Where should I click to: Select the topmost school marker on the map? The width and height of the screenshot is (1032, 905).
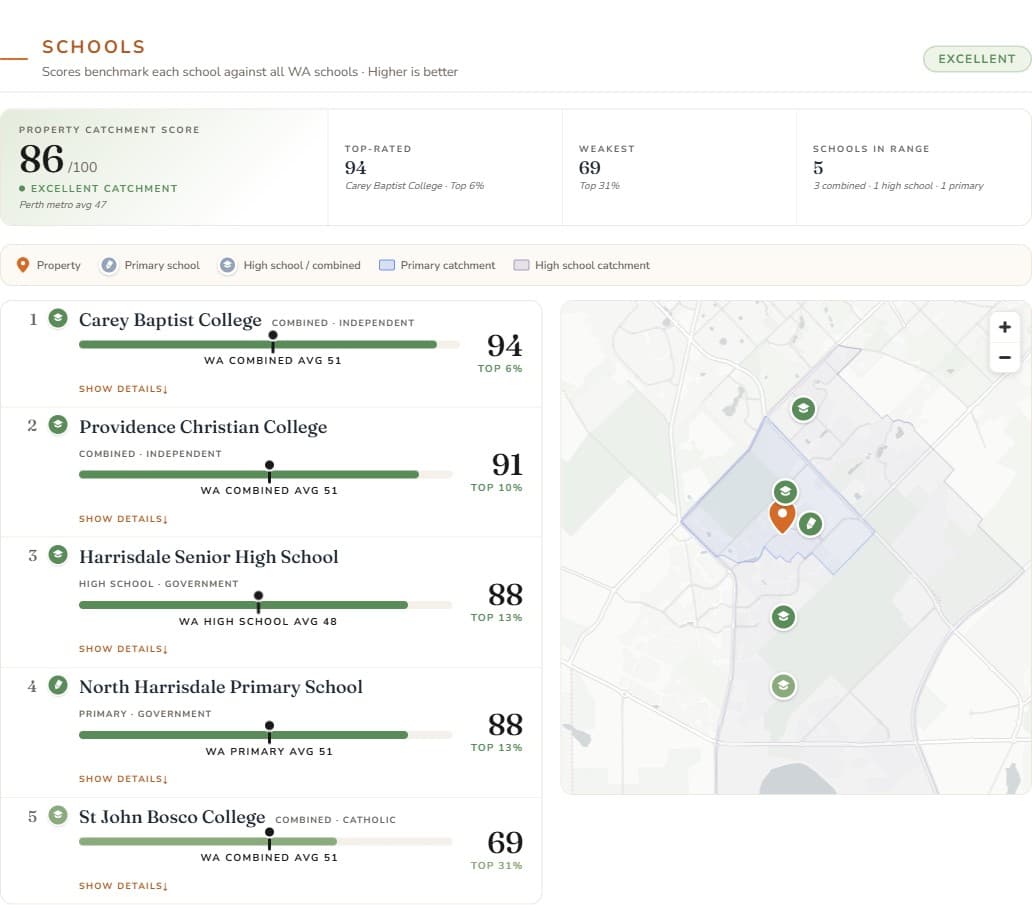click(x=803, y=409)
